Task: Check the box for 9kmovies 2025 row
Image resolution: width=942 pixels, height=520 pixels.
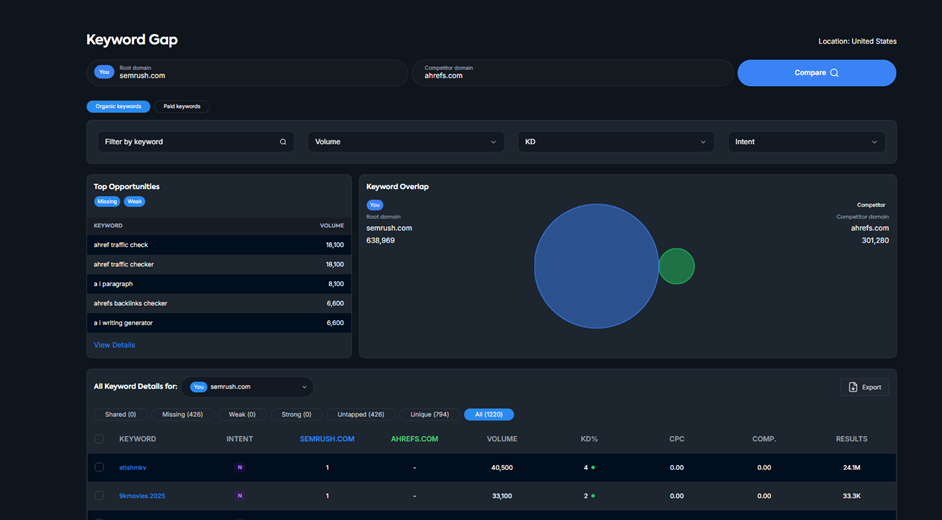Action: 99,496
